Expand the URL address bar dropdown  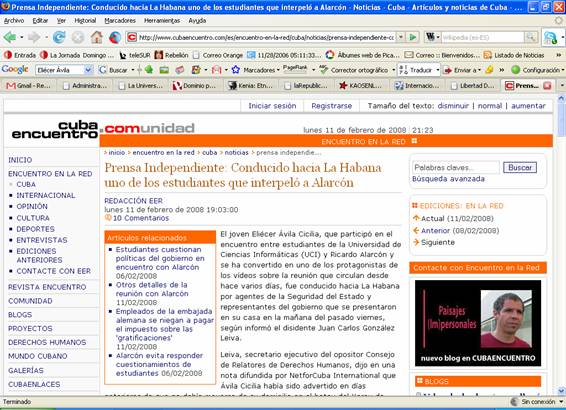click(x=400, y=37)
